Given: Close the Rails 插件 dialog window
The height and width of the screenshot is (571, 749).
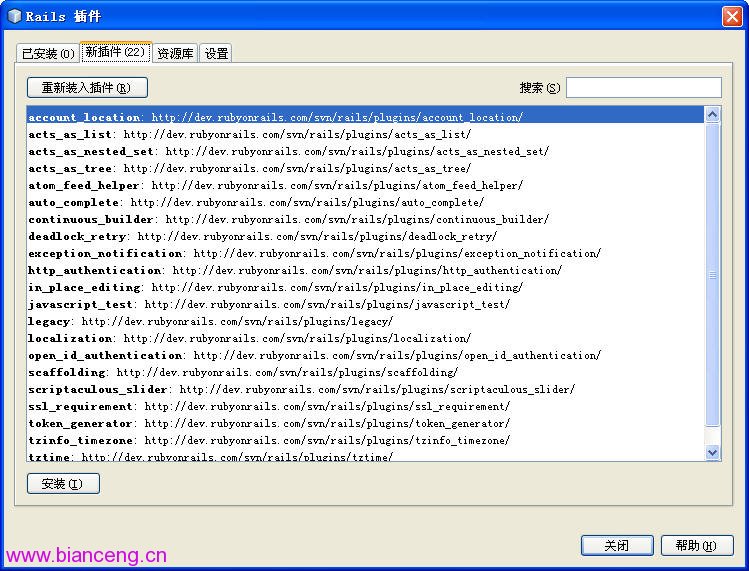Looking at the screenshot, I should click(732, 16).
